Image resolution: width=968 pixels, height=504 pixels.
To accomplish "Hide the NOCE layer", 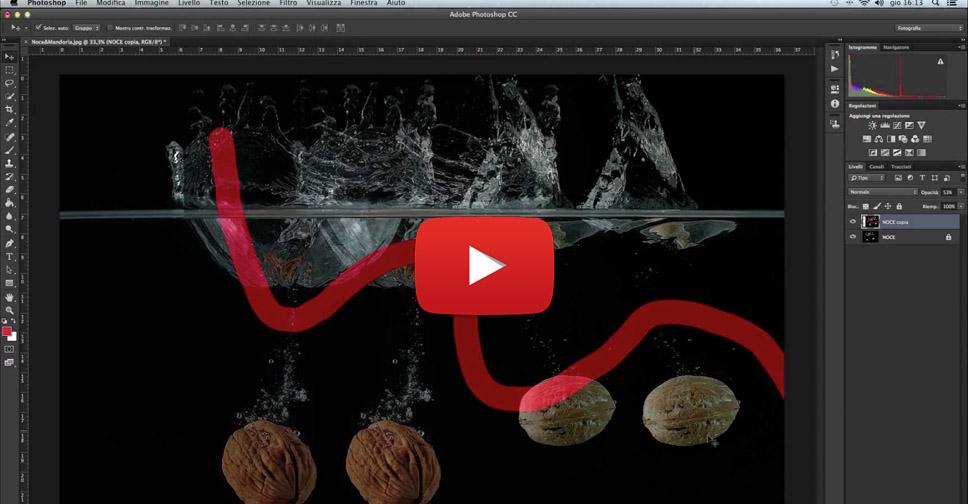I will 853,237.
